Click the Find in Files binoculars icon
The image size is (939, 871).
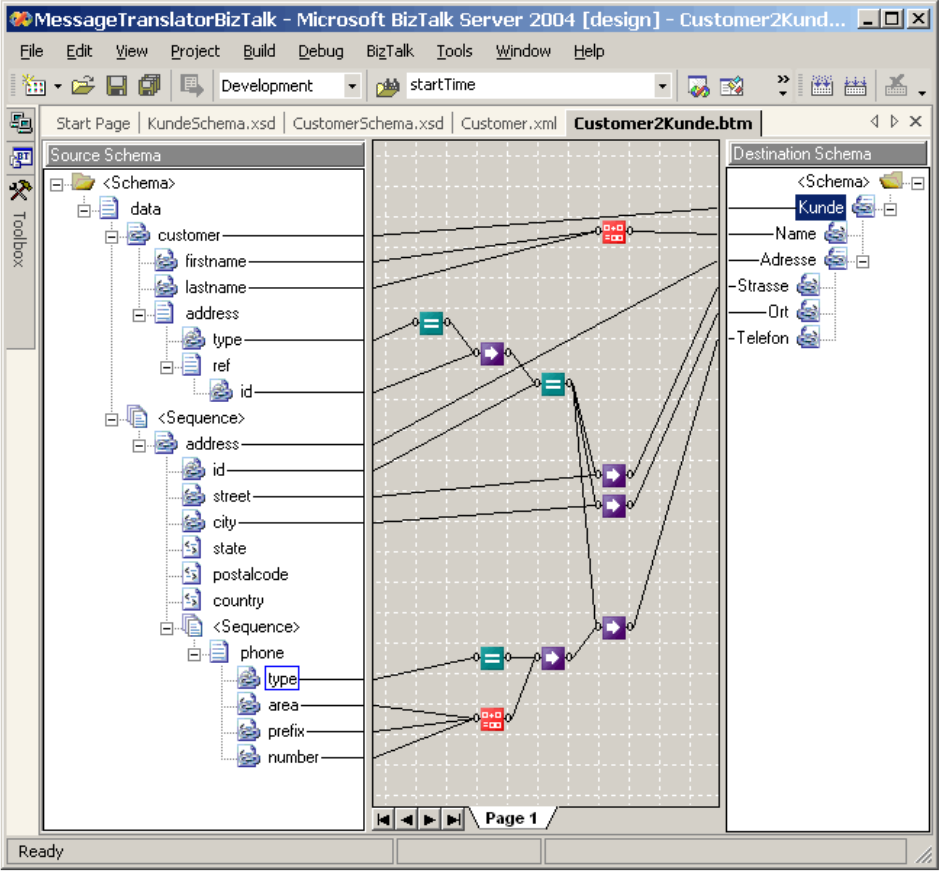pyautogui.click(x=387, y=87)
